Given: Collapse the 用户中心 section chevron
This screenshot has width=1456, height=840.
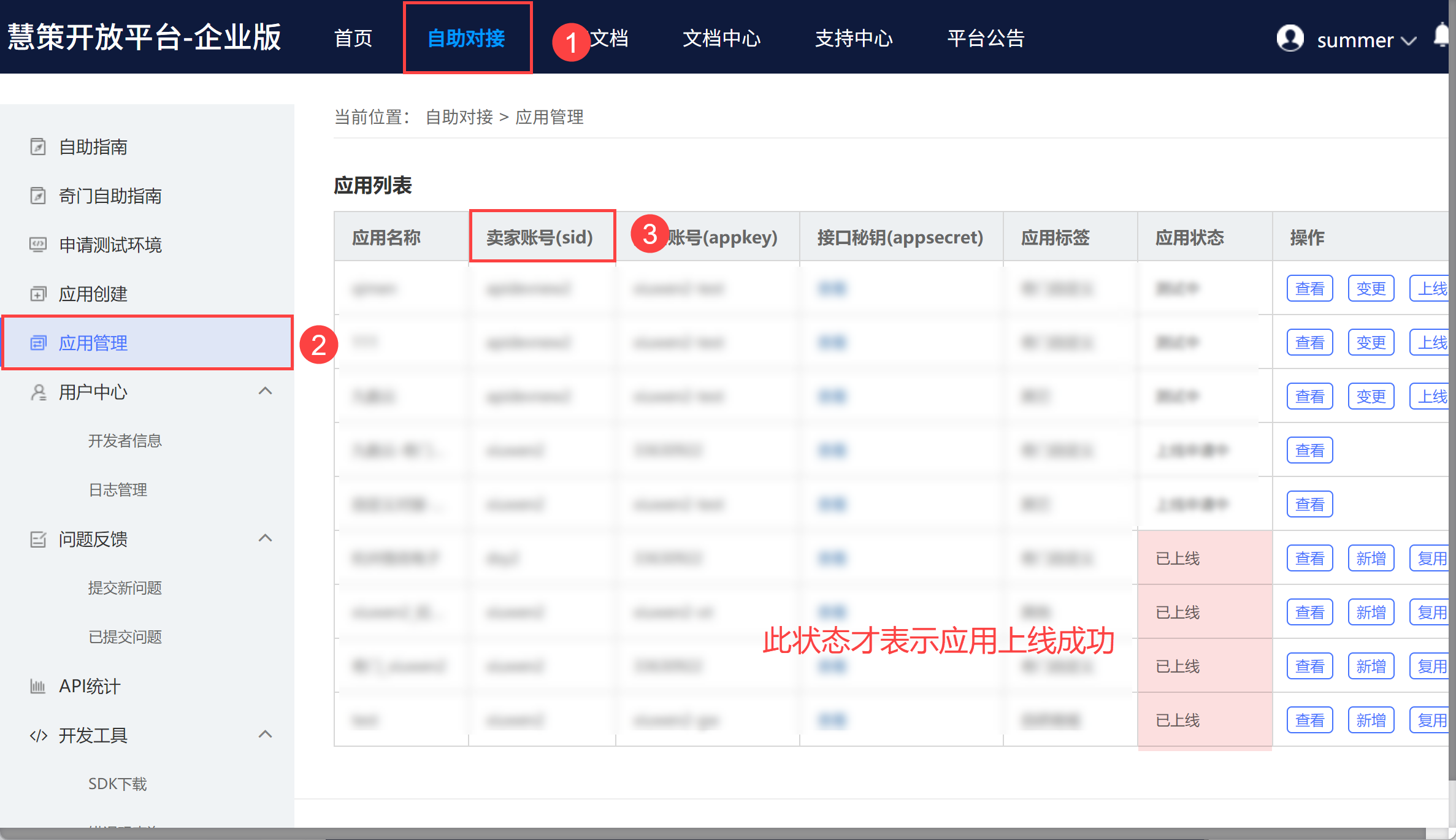Looking at the screenshot, I should (265, 391).
